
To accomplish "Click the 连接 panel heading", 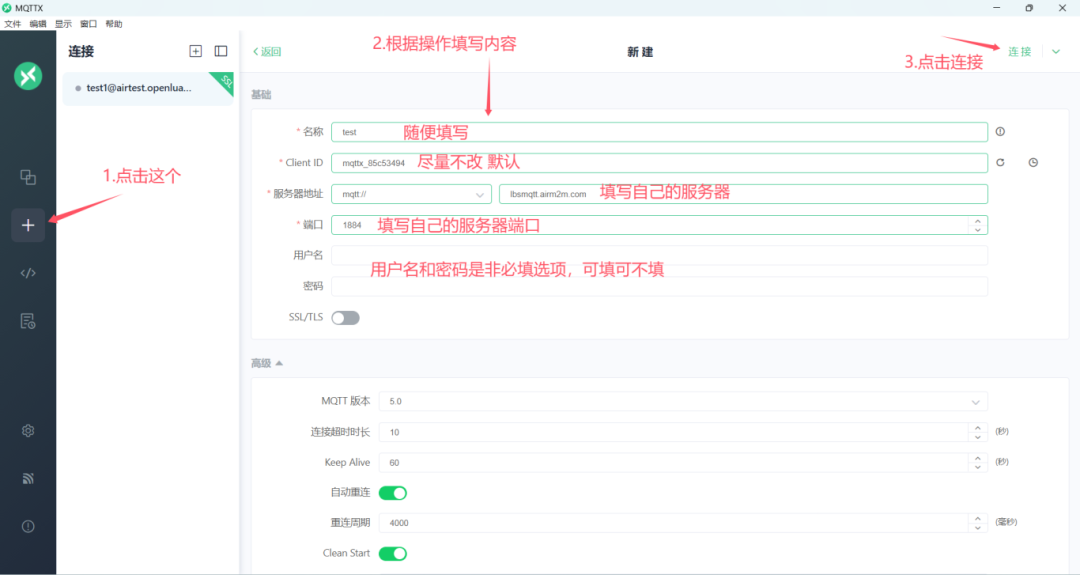I will tap(81, 52).
